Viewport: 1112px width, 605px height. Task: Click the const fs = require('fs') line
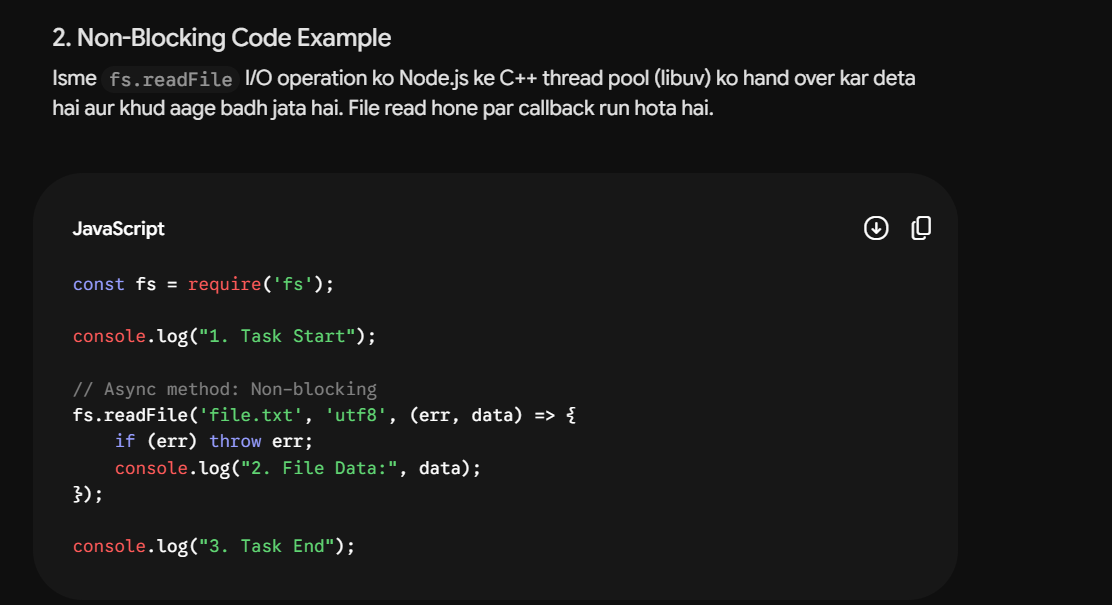point(203,284)
